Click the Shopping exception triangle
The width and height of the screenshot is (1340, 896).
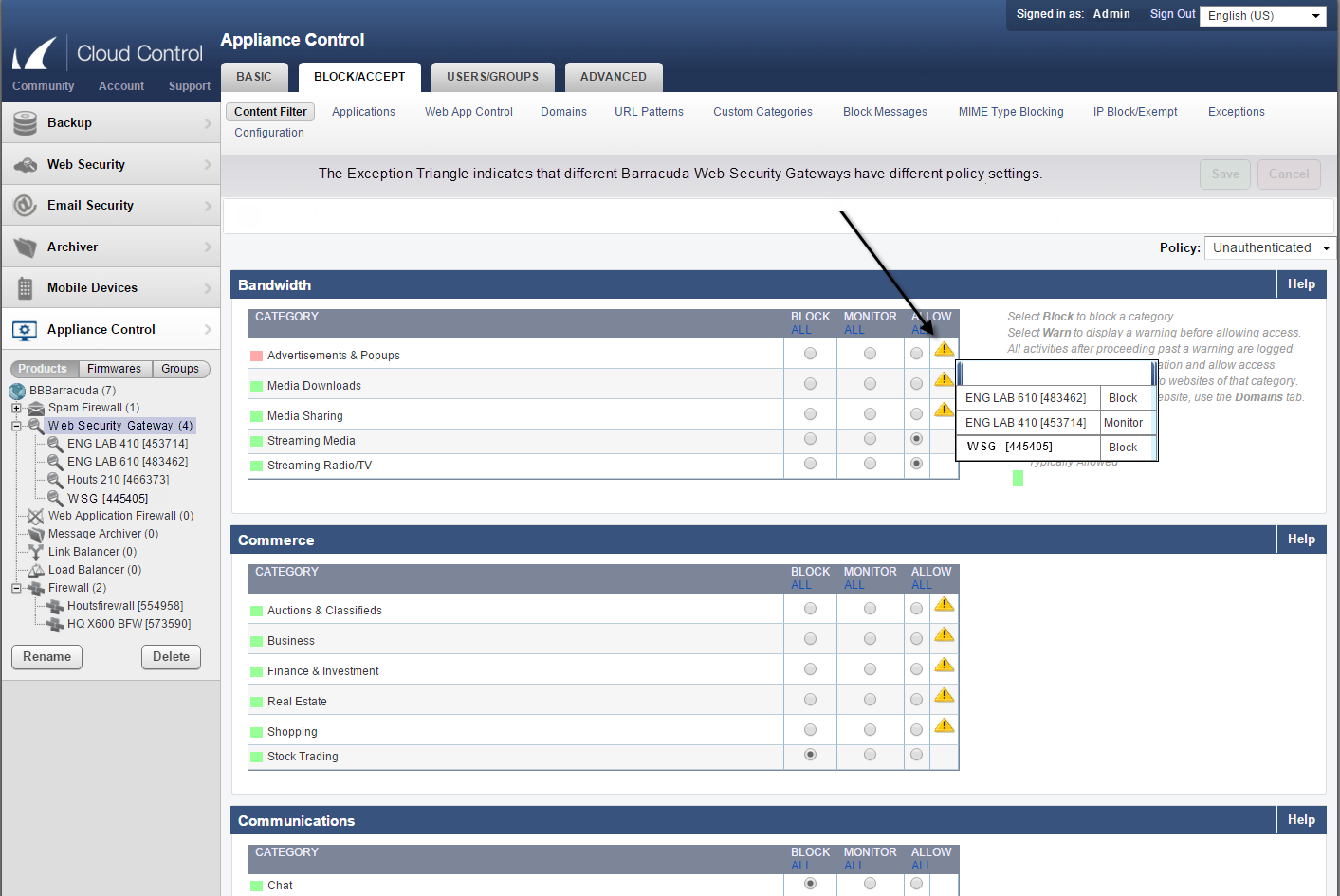coord(944,725)
